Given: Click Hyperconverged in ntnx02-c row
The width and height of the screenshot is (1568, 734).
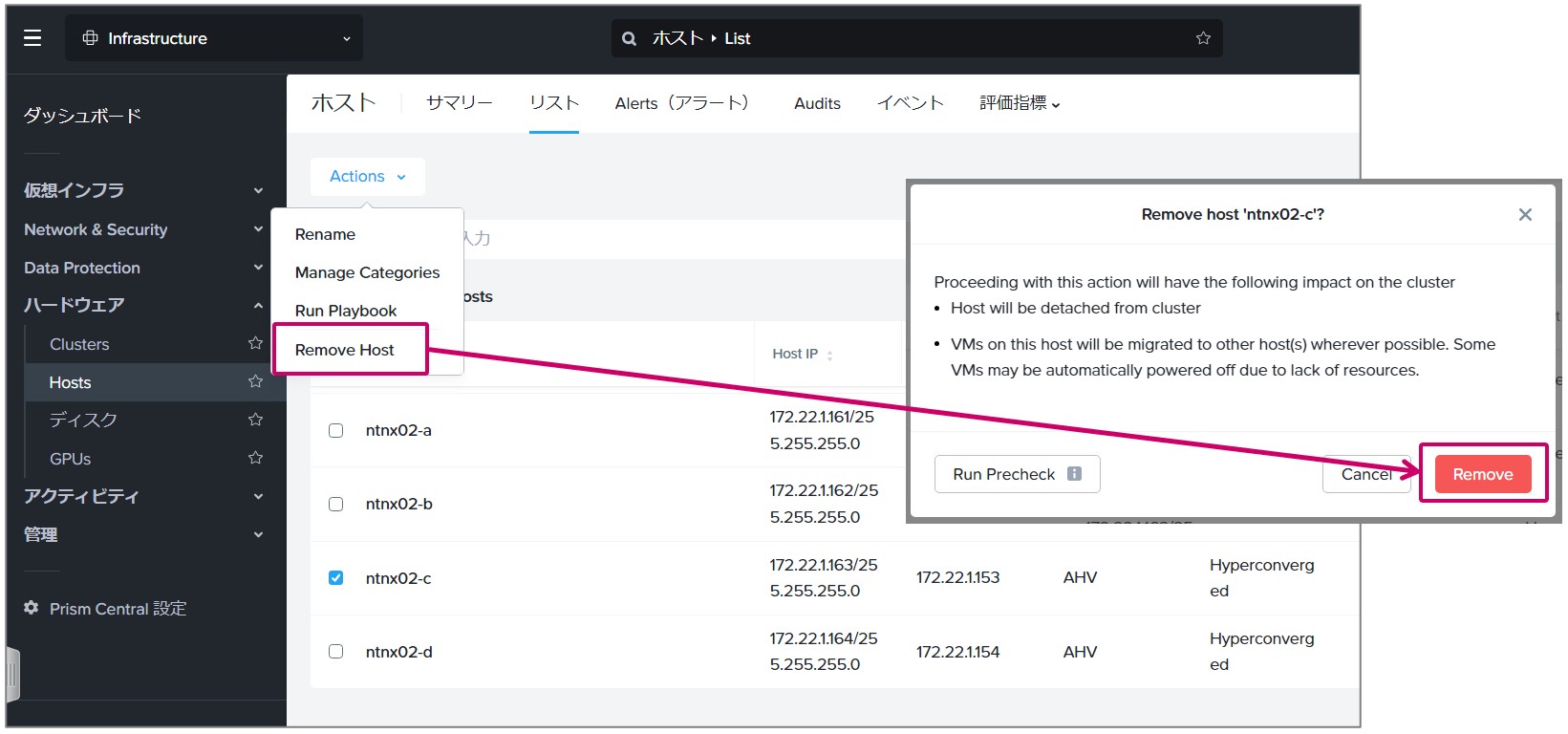Looking at the screenshot, I should pos(1261,577).
